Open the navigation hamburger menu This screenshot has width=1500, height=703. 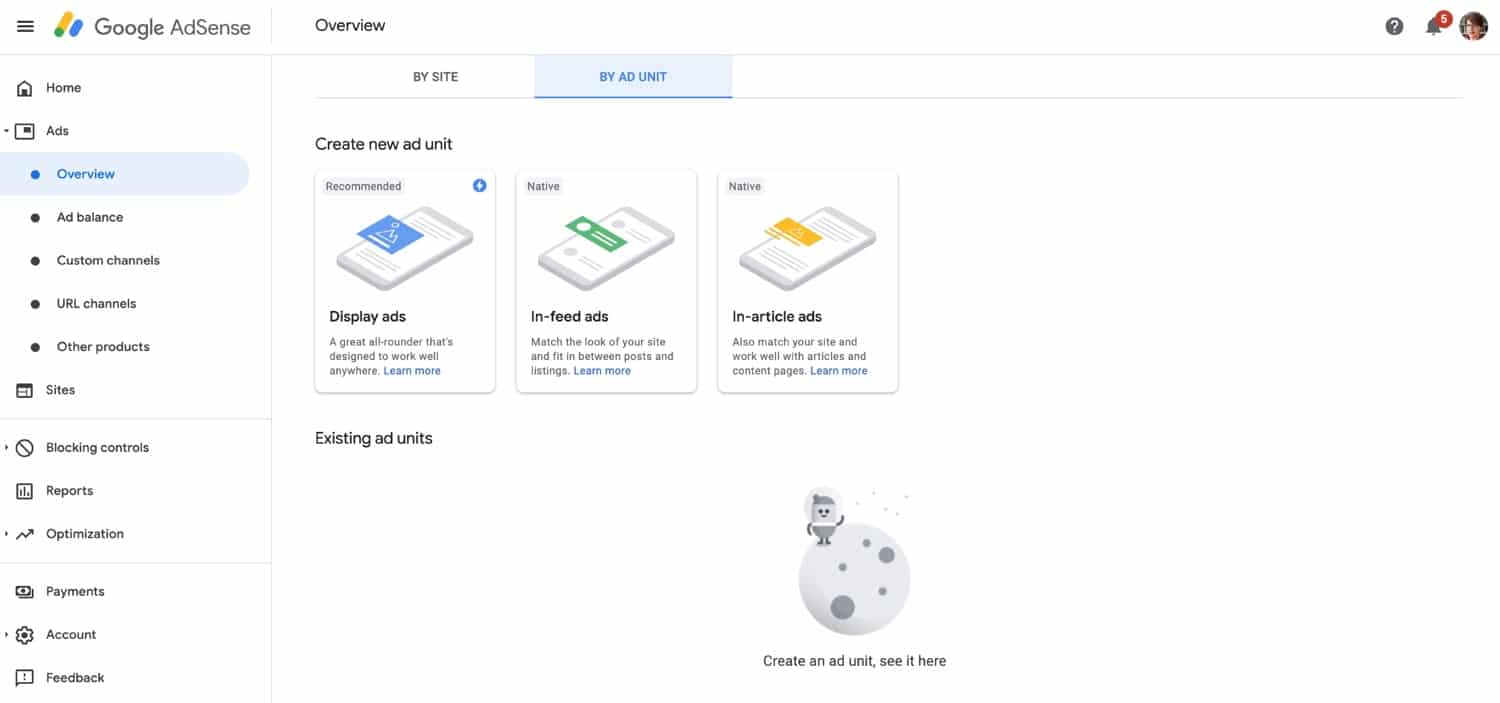click(x=25, y=26)
